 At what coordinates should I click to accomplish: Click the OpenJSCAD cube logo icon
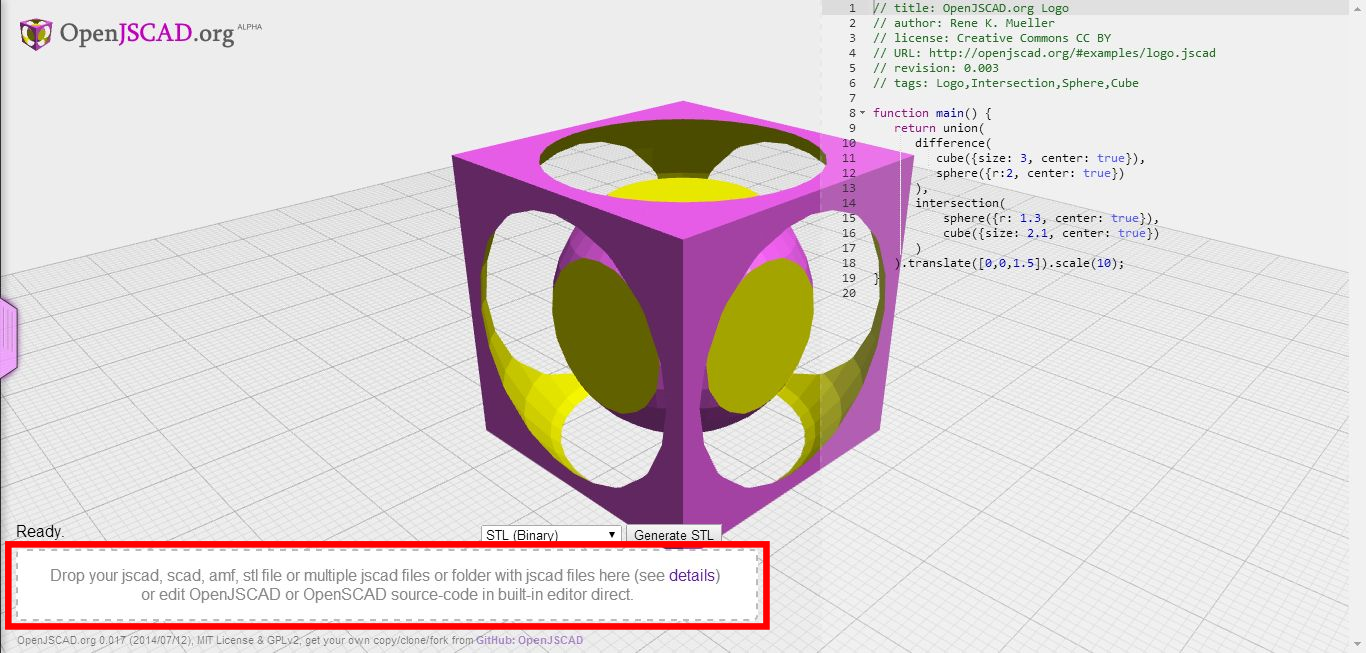click(x=36, y=34)
